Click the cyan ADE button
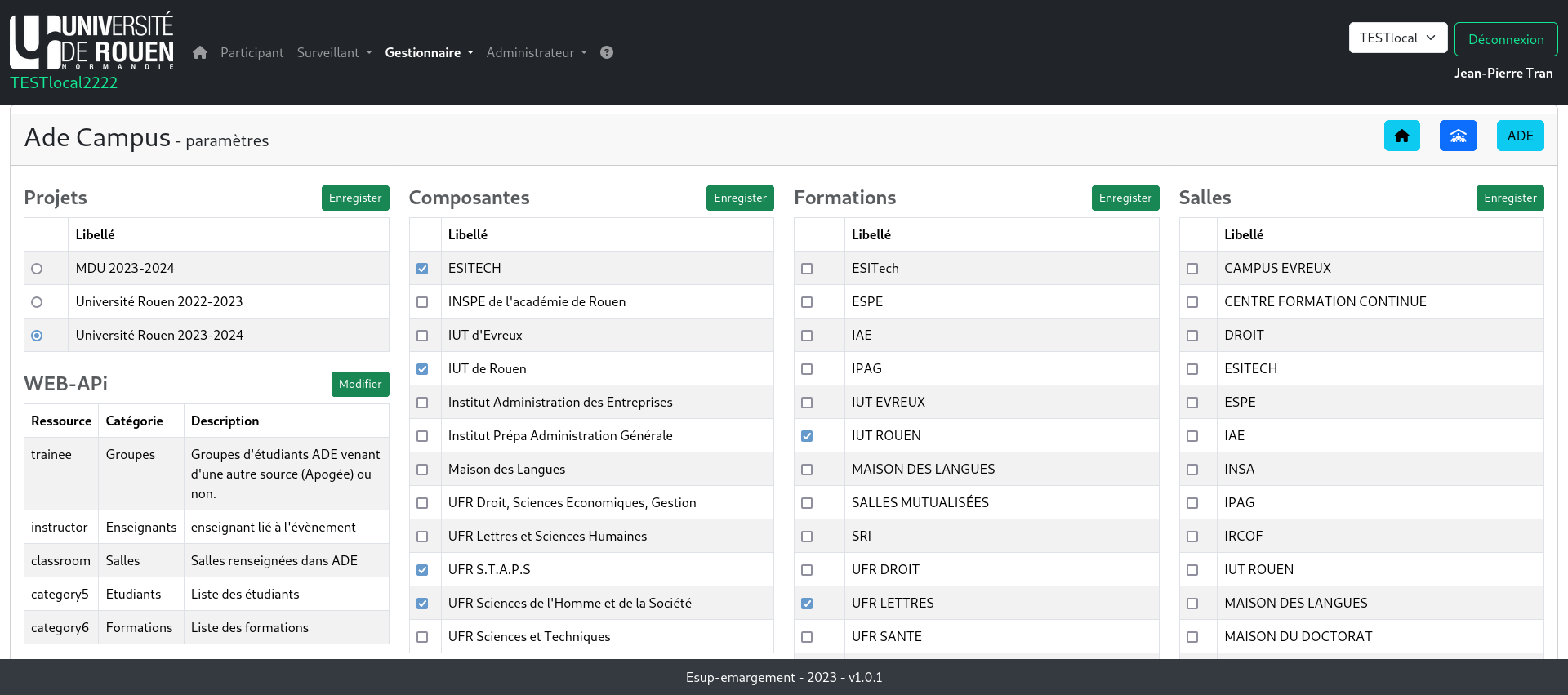This screenshot has width=1568, height=695. 1520,136
